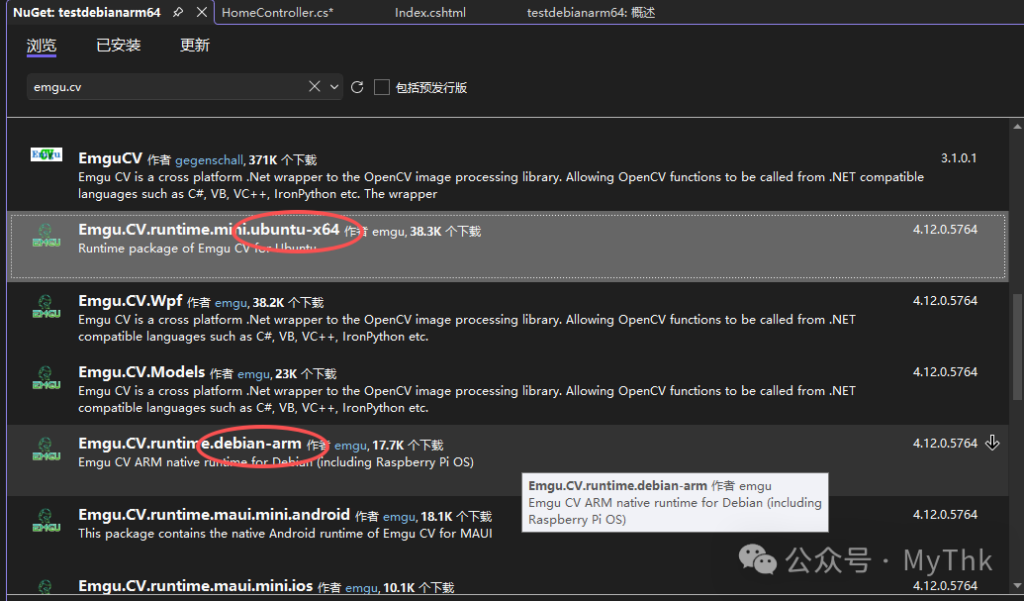Open the 更新 tab
The height and width of the screenshot is (601, 1024).
195,45
